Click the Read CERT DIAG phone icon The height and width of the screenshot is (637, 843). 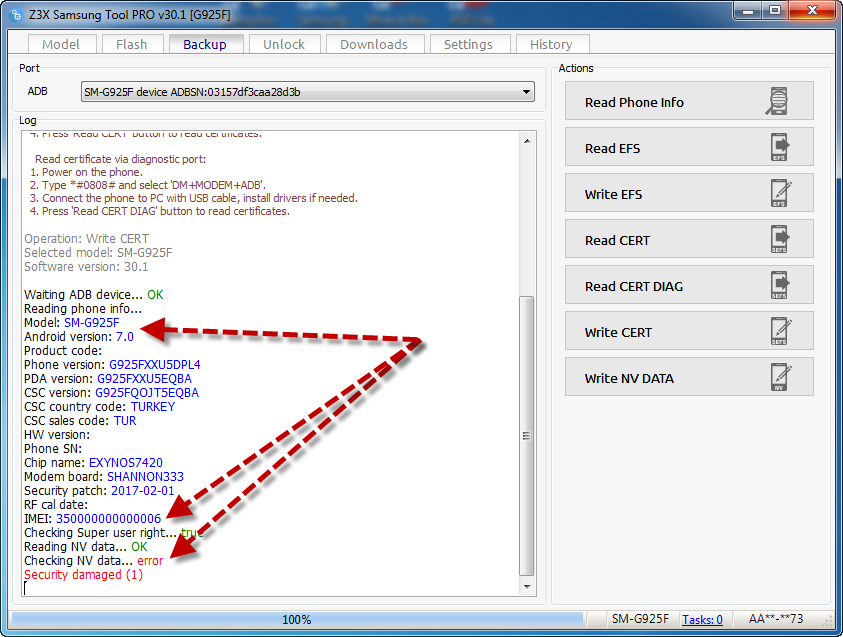pyautogui.click(x=780, y=285)
